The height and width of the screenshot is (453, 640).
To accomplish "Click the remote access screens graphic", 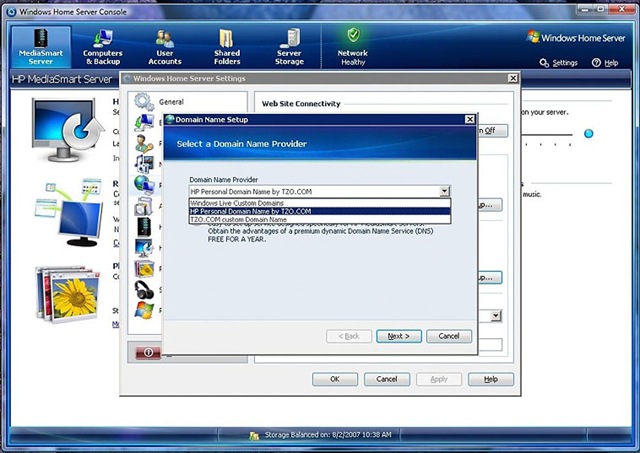I will [x=69, y=212].
